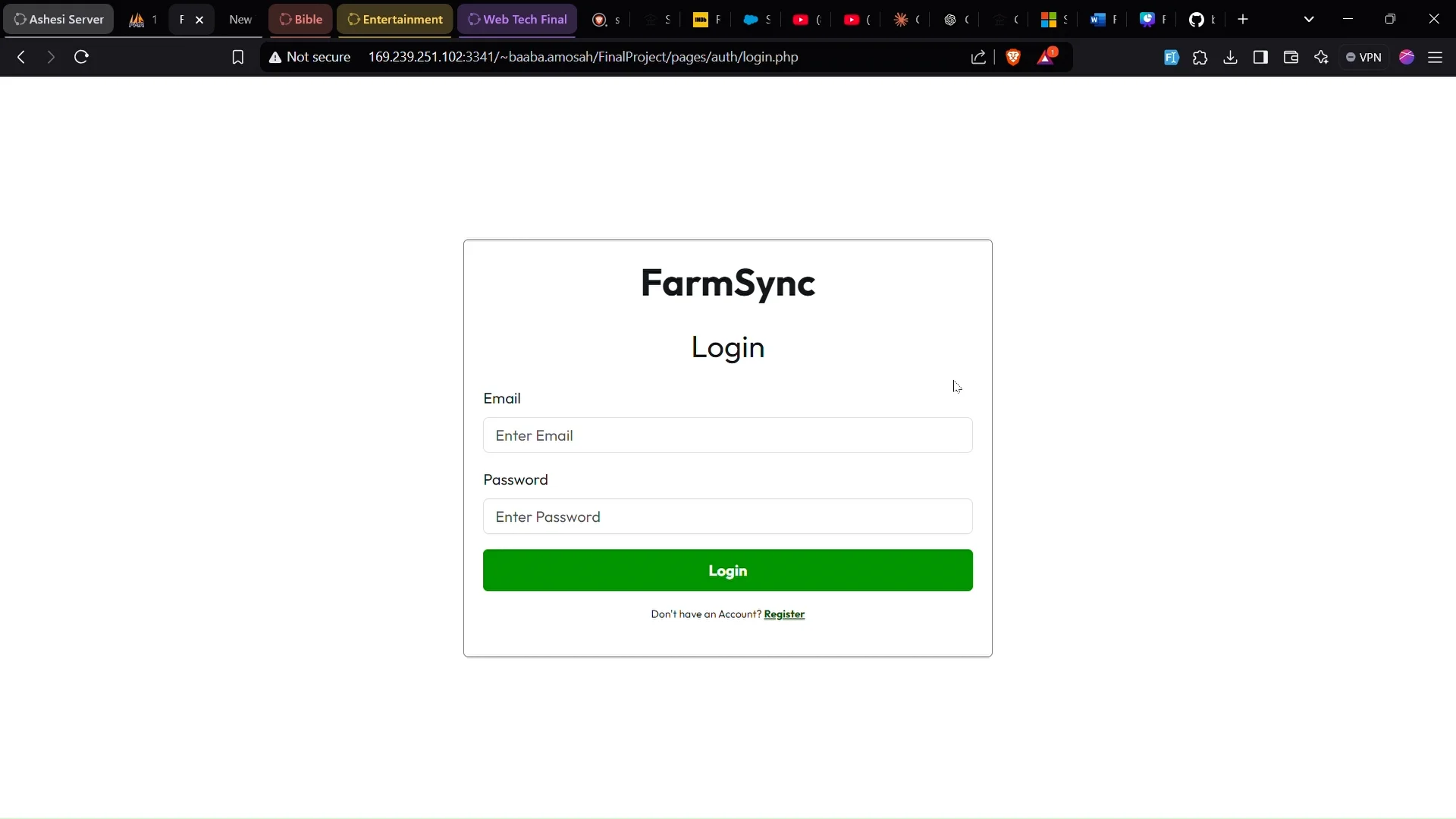
Task: Open the Downloads icon
Action: 1230,57
